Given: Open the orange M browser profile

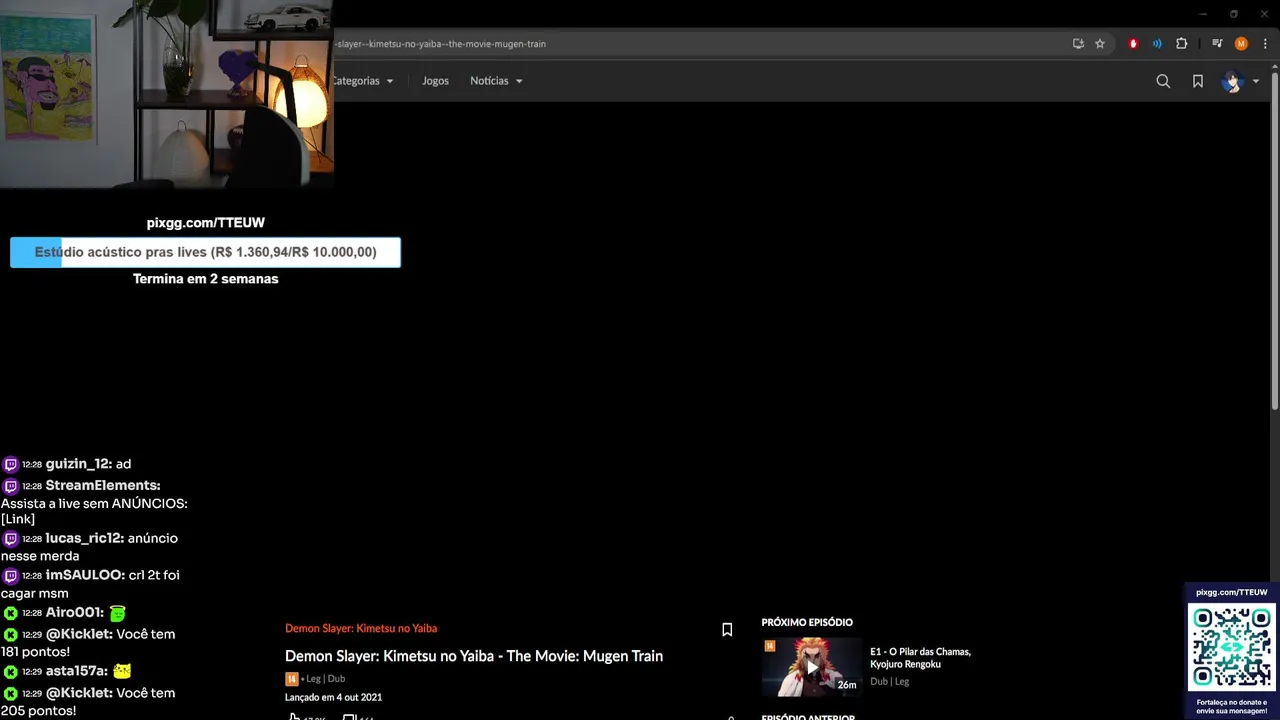Looking at the screenshot, I should [1241, 44].
